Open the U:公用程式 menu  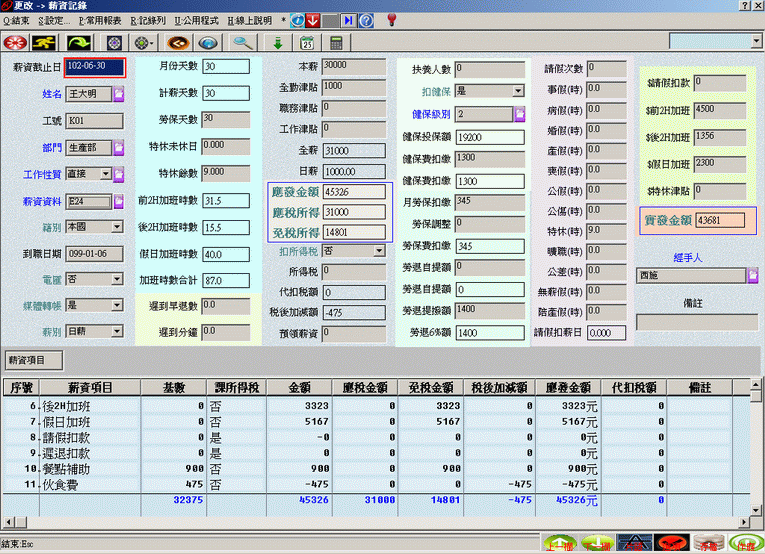(x=197, y=20)
